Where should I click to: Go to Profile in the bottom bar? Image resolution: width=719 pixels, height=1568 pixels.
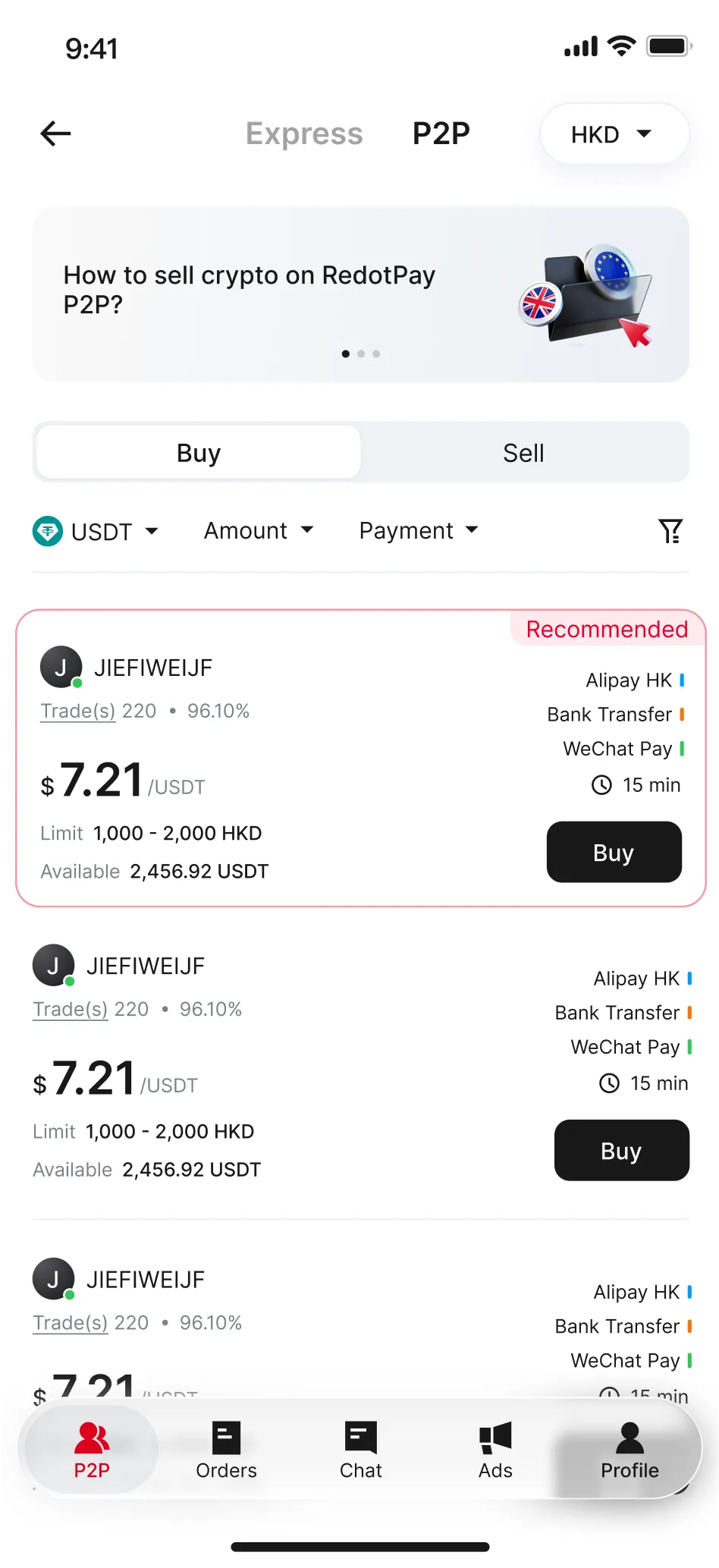tap(630, 1450)
